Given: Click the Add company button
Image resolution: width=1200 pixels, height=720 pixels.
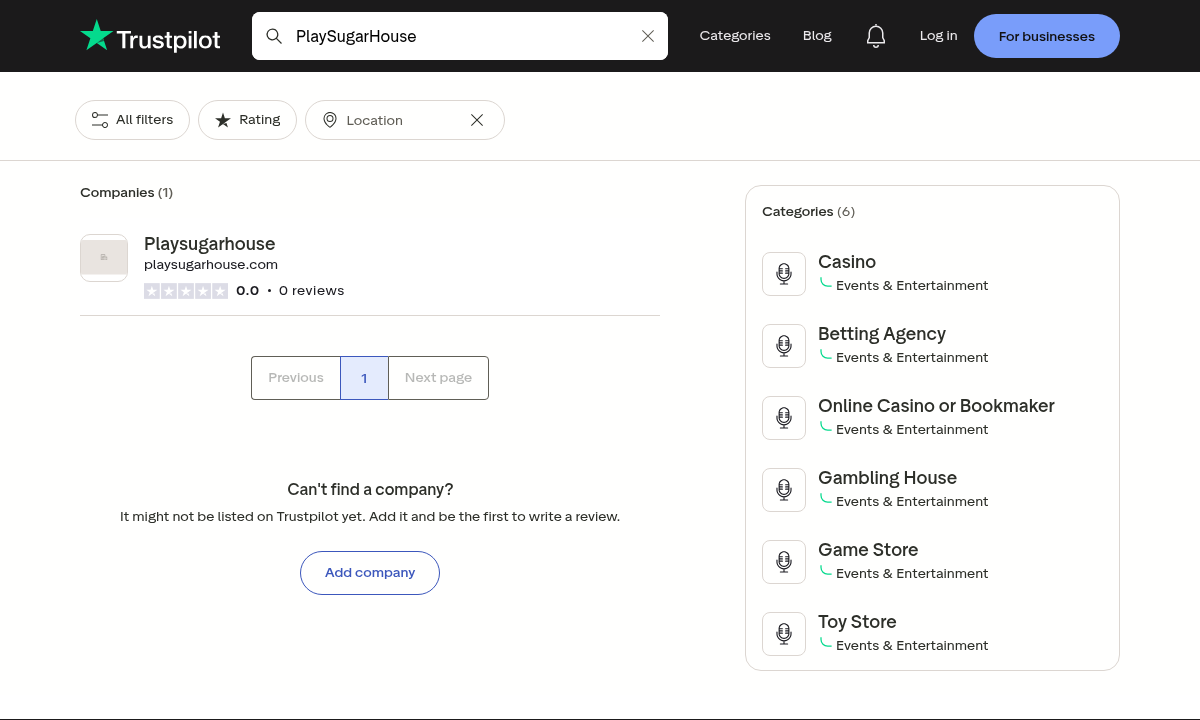Looking at the screenshot, I should point(370,573).
